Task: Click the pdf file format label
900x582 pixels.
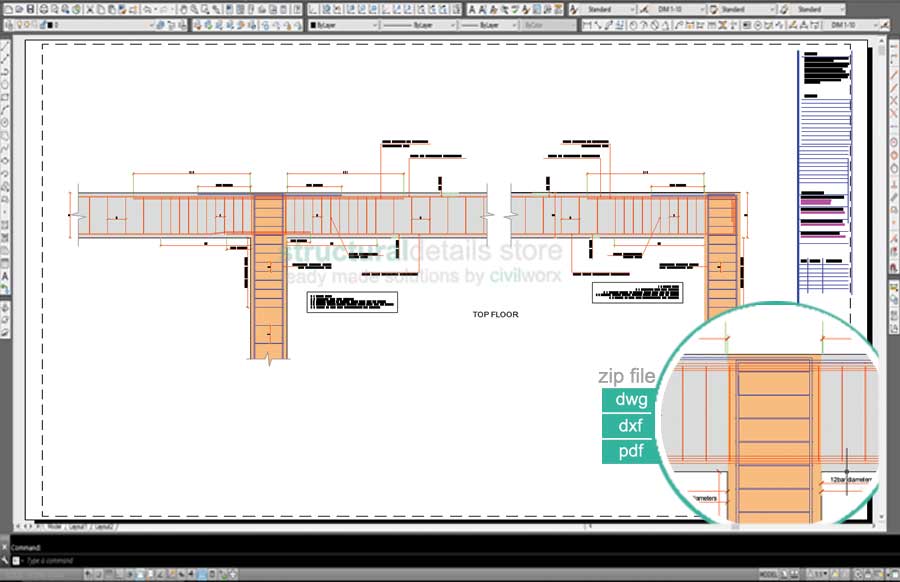Action: pyautogui.click(x=631, y=451)
